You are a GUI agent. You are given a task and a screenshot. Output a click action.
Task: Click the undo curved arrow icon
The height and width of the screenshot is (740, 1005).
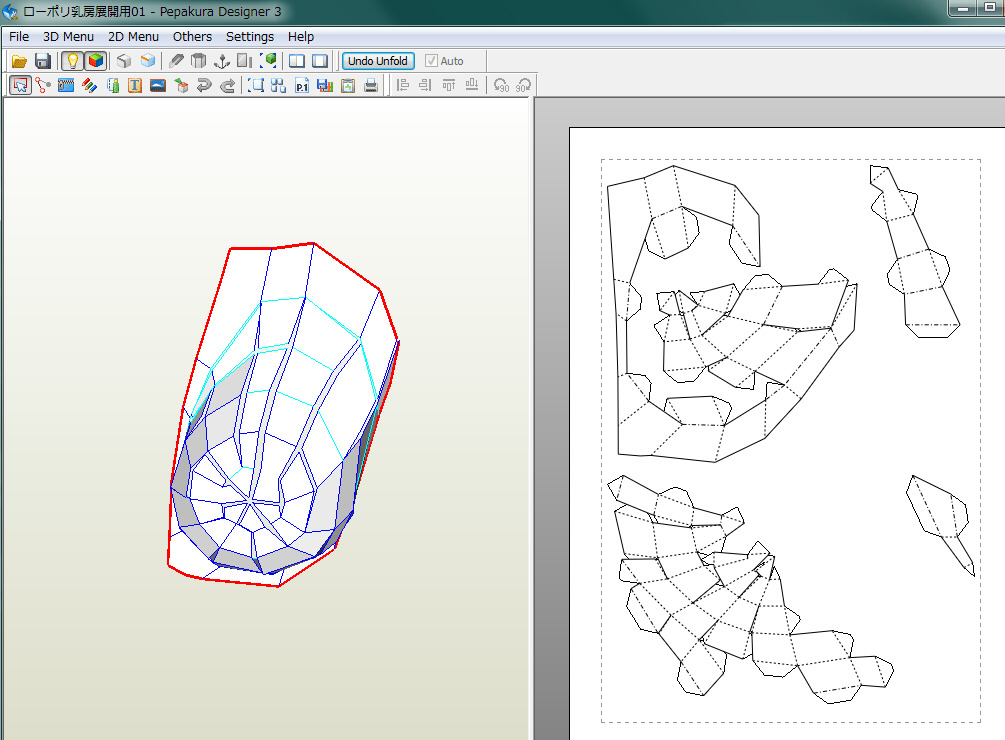click(204, 86)
